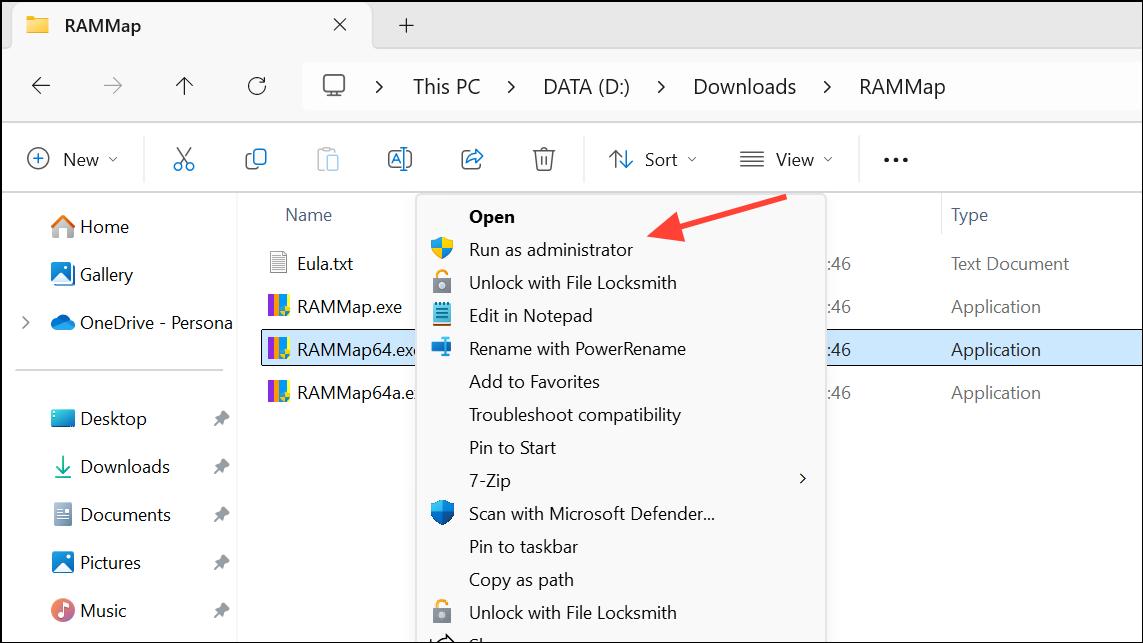The height and width of the screenshot is (643, 1143).
Task: Click RAMMap in the address bar
Action: point(902,87)
